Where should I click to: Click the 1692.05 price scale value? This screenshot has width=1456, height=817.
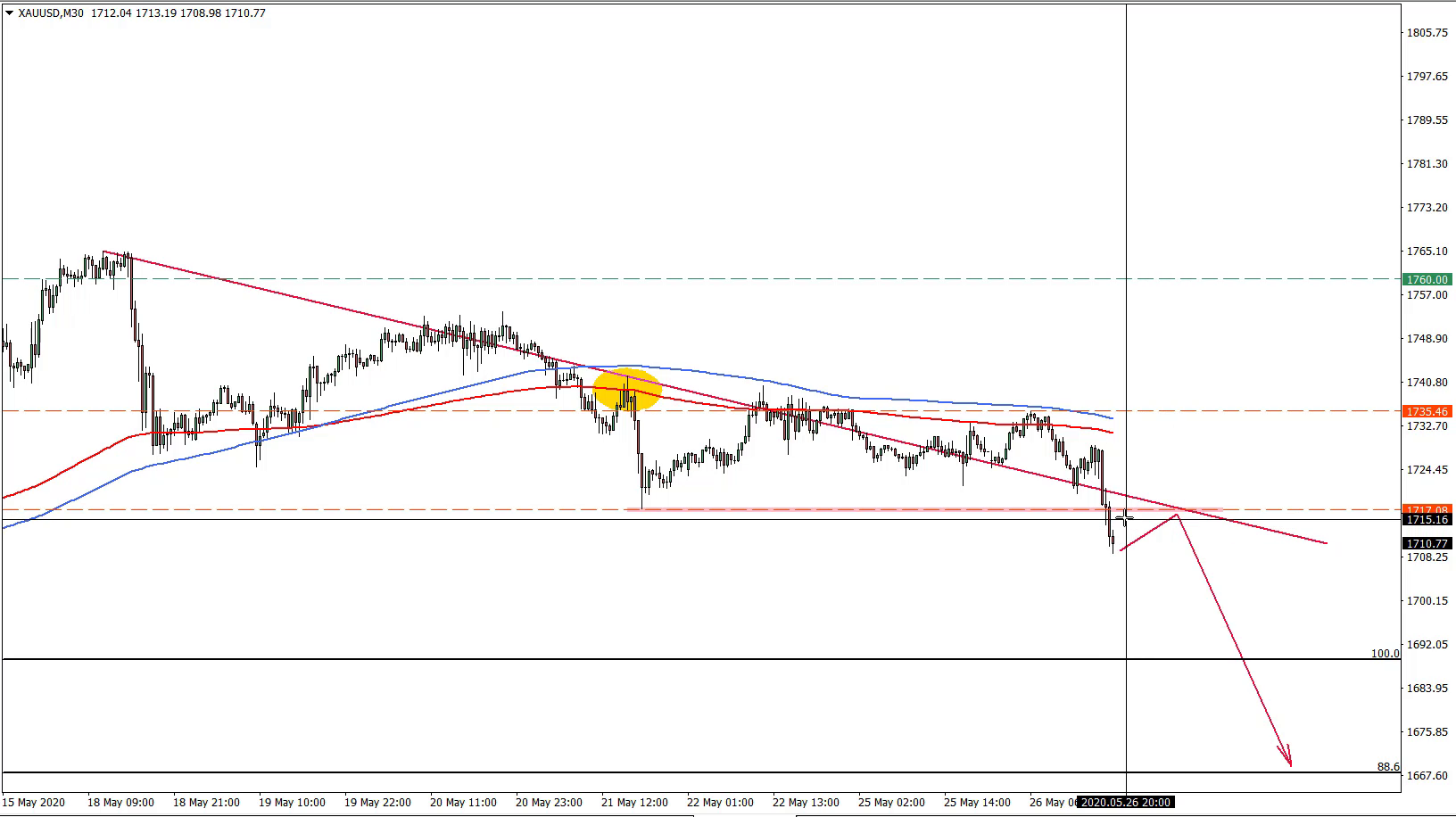click(x=1427, y=645)
